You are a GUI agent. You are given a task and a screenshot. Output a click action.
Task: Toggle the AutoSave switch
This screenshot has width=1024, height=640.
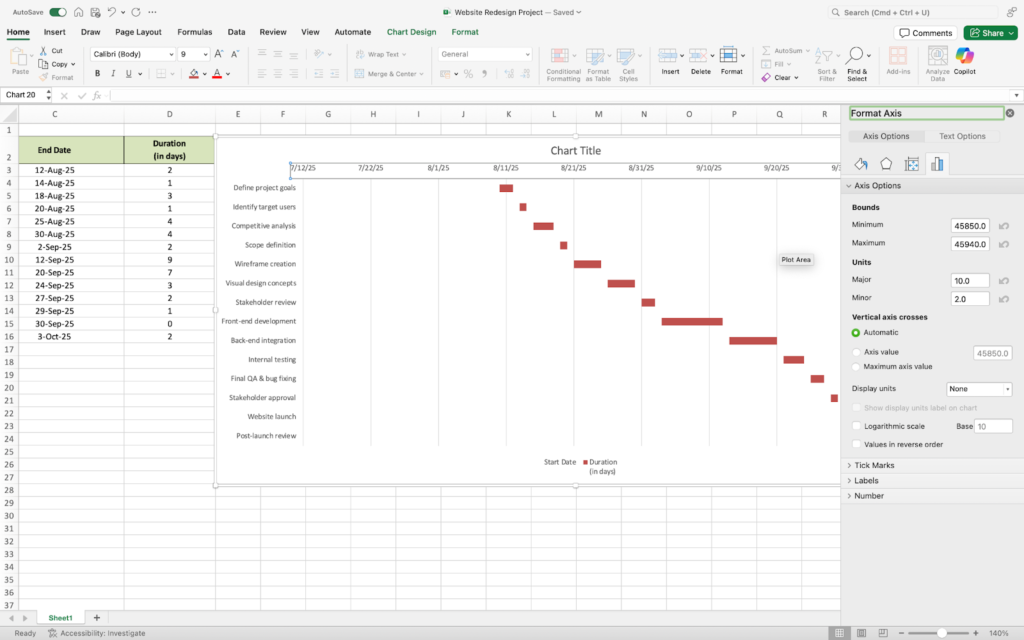pos(58,12)
